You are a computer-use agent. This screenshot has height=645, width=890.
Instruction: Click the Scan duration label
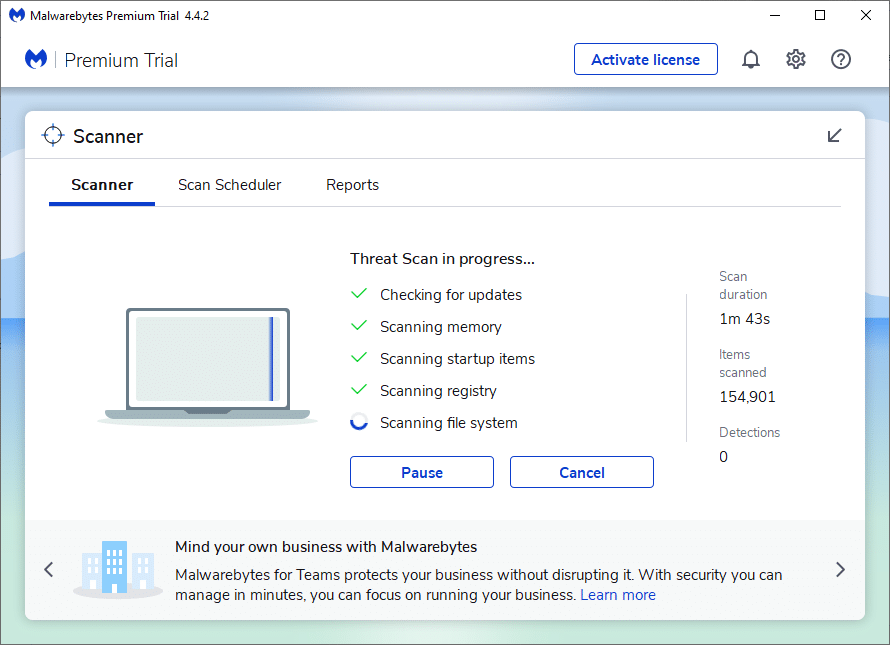point(743,286)
